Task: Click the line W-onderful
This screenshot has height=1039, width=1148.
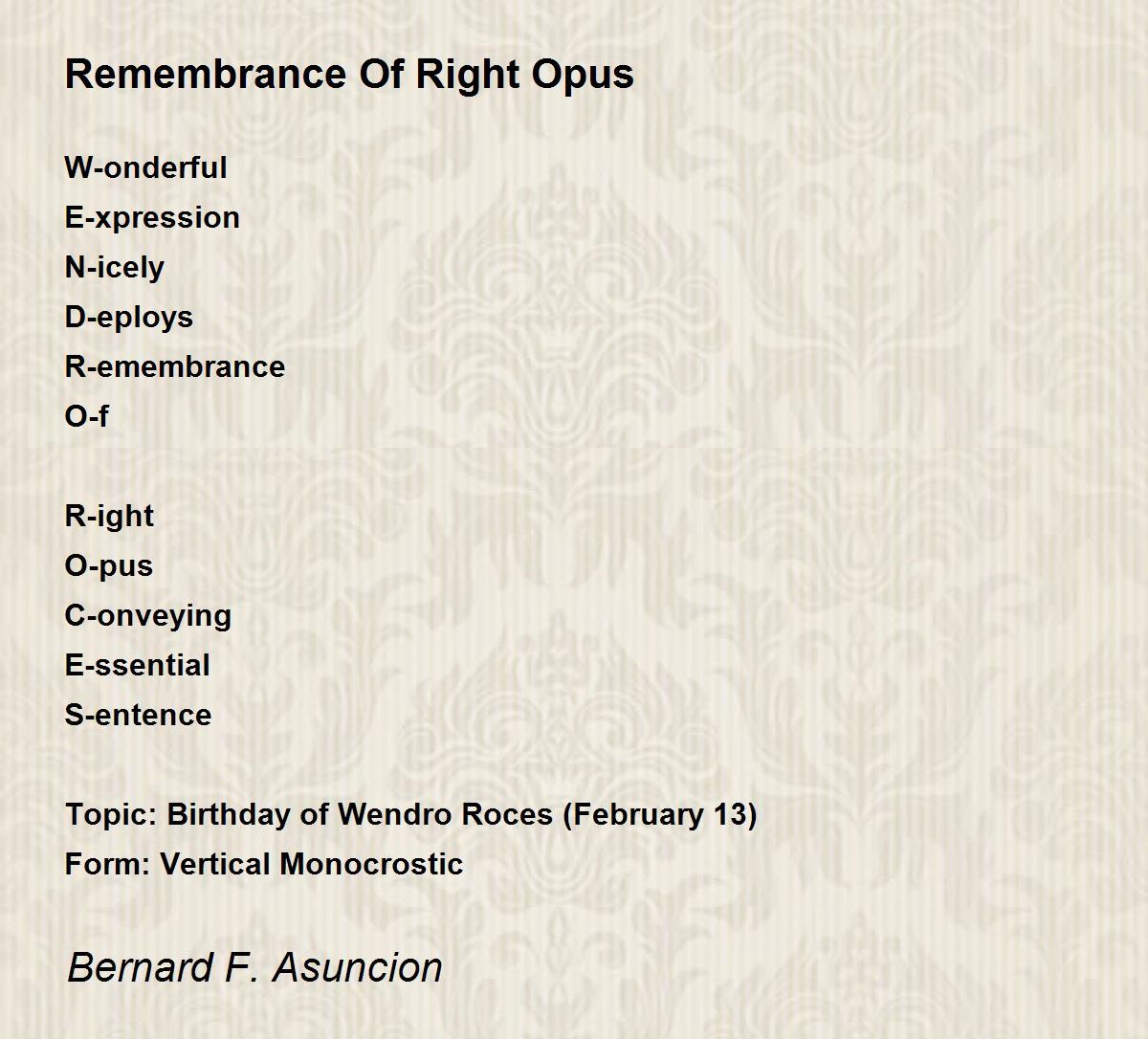Action: 145,167
